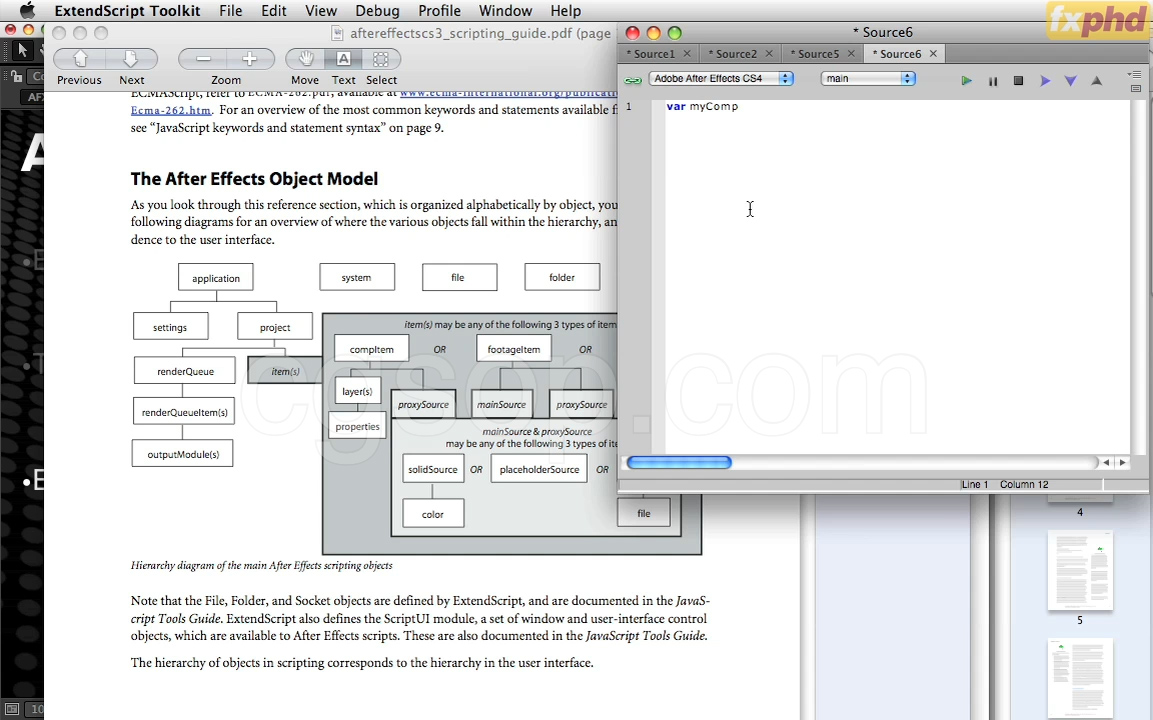
Task: Choose the Select marquee tool in PDF viewer
Action: (381, 59)
